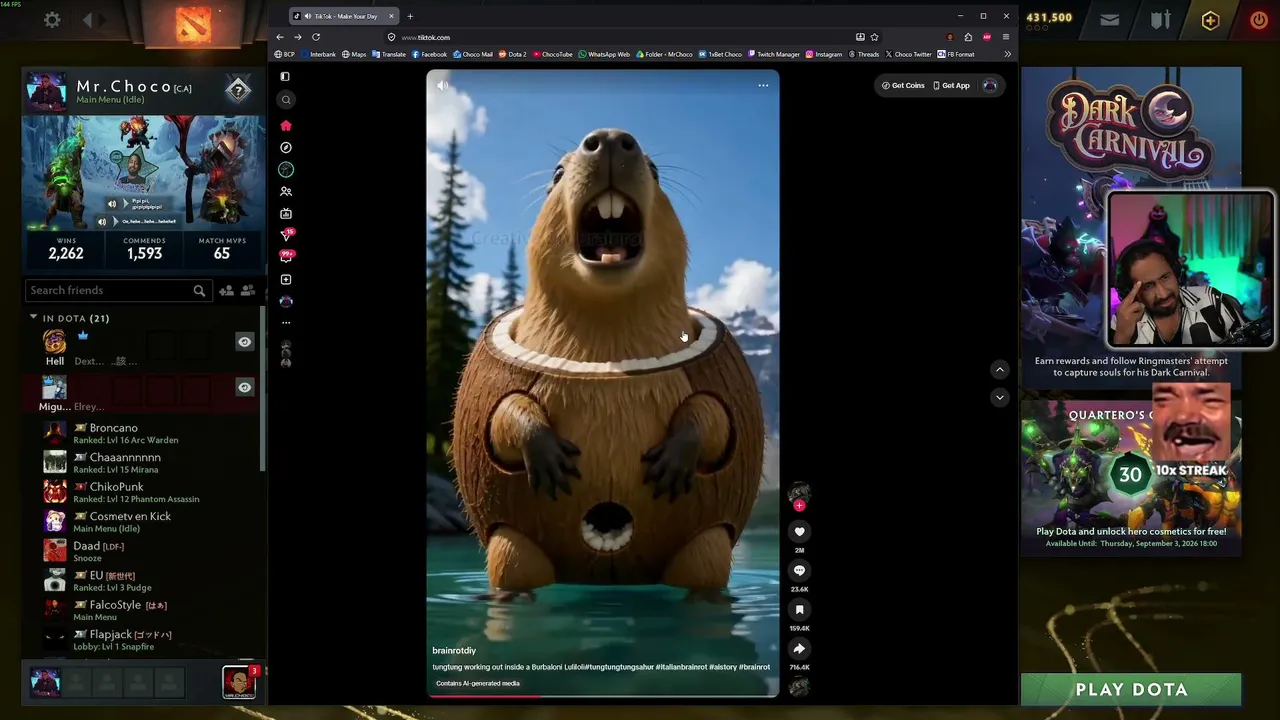Save the video with bookmark icon
The width and height of the screenshot is (1280, 720).
tap(799, 609)
